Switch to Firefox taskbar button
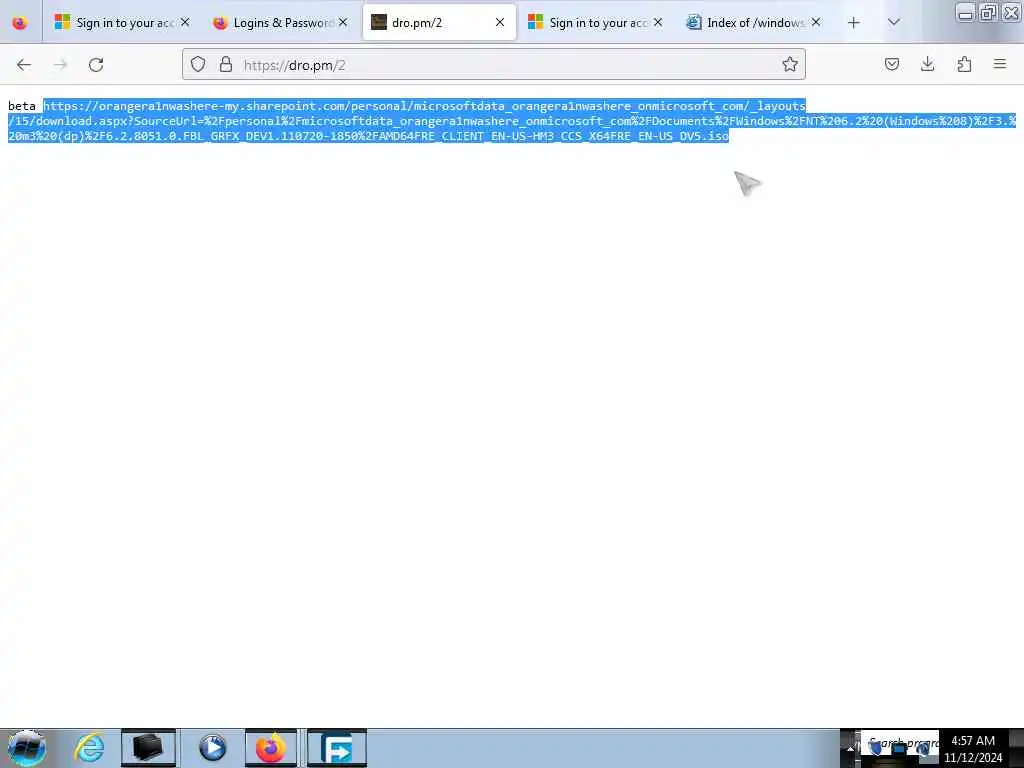1024x768 pixels. (270, 748)
